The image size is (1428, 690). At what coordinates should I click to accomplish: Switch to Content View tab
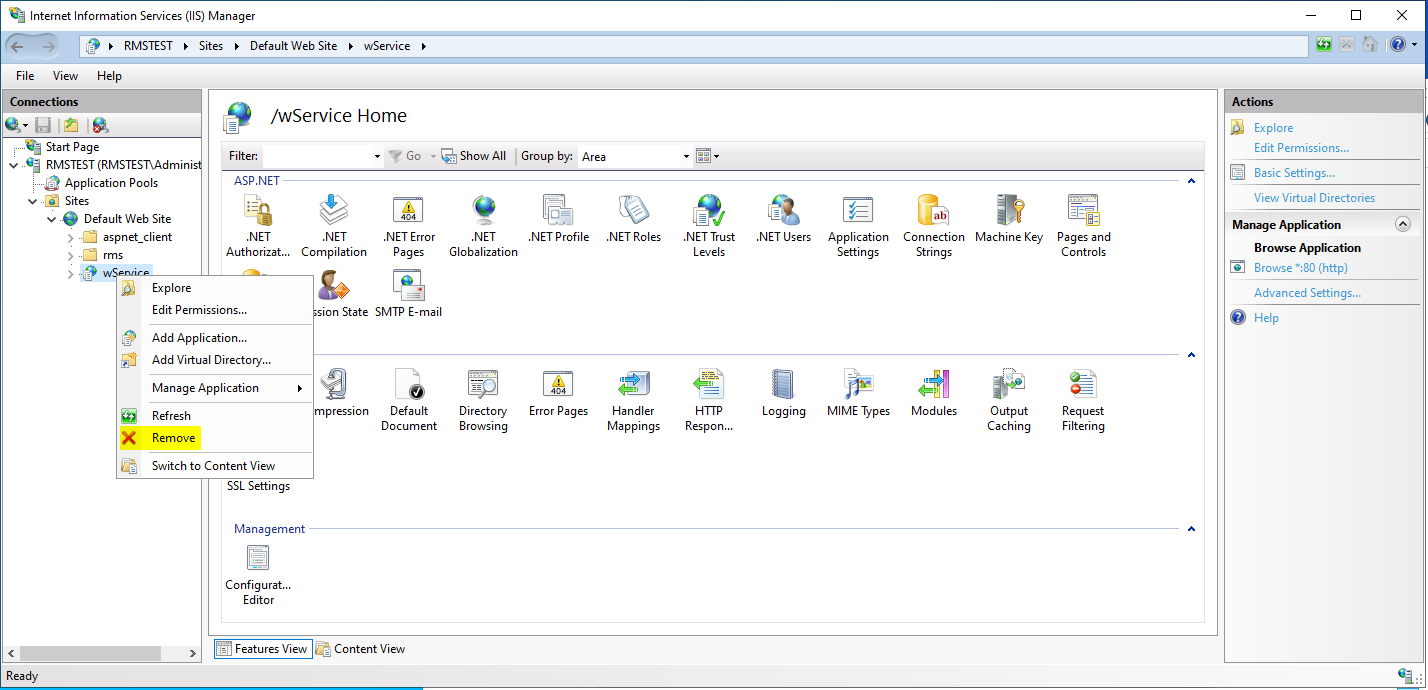[361, 649]
